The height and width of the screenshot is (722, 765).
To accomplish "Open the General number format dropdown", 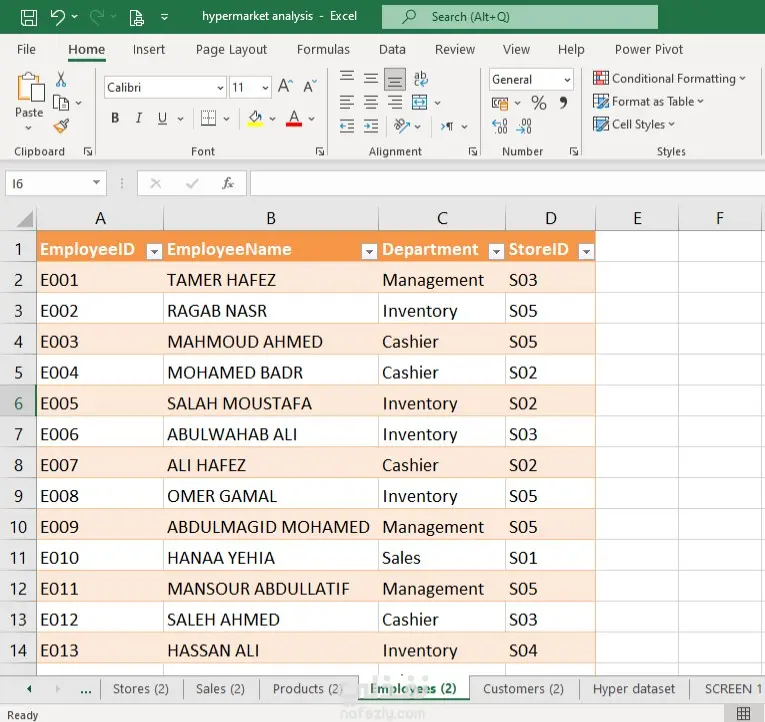I will pyautogui.click(x=567, y=80).
